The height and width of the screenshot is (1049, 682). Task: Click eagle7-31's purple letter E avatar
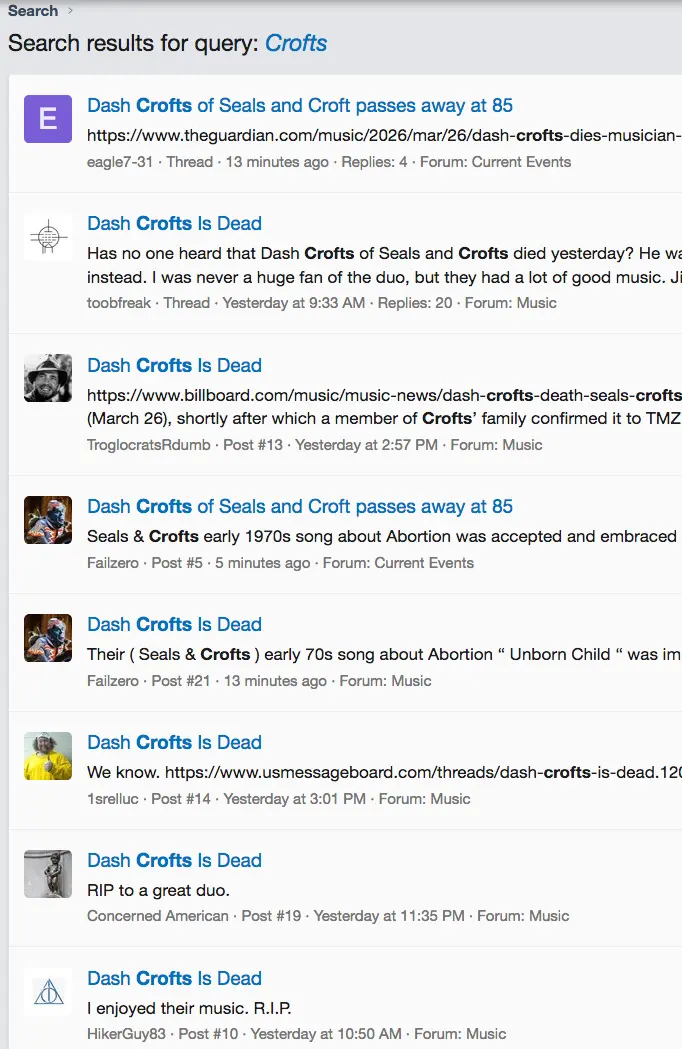click(x=47, y=119)
